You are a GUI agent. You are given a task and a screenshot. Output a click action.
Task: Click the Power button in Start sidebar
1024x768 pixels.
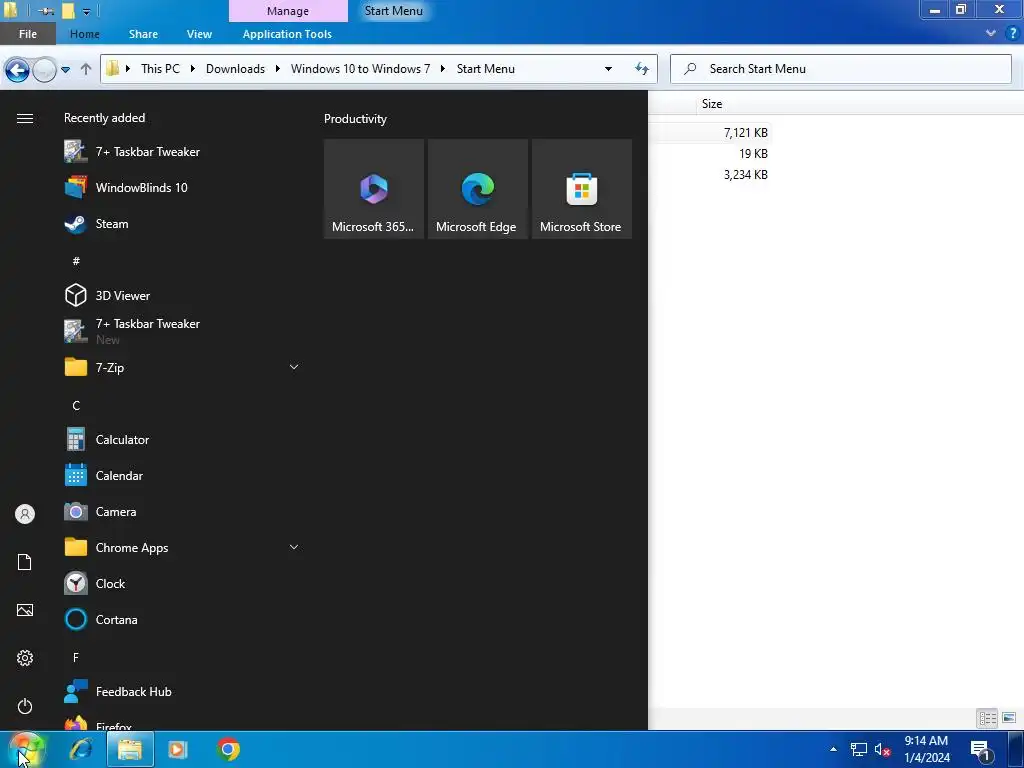[x=25, y=706]
